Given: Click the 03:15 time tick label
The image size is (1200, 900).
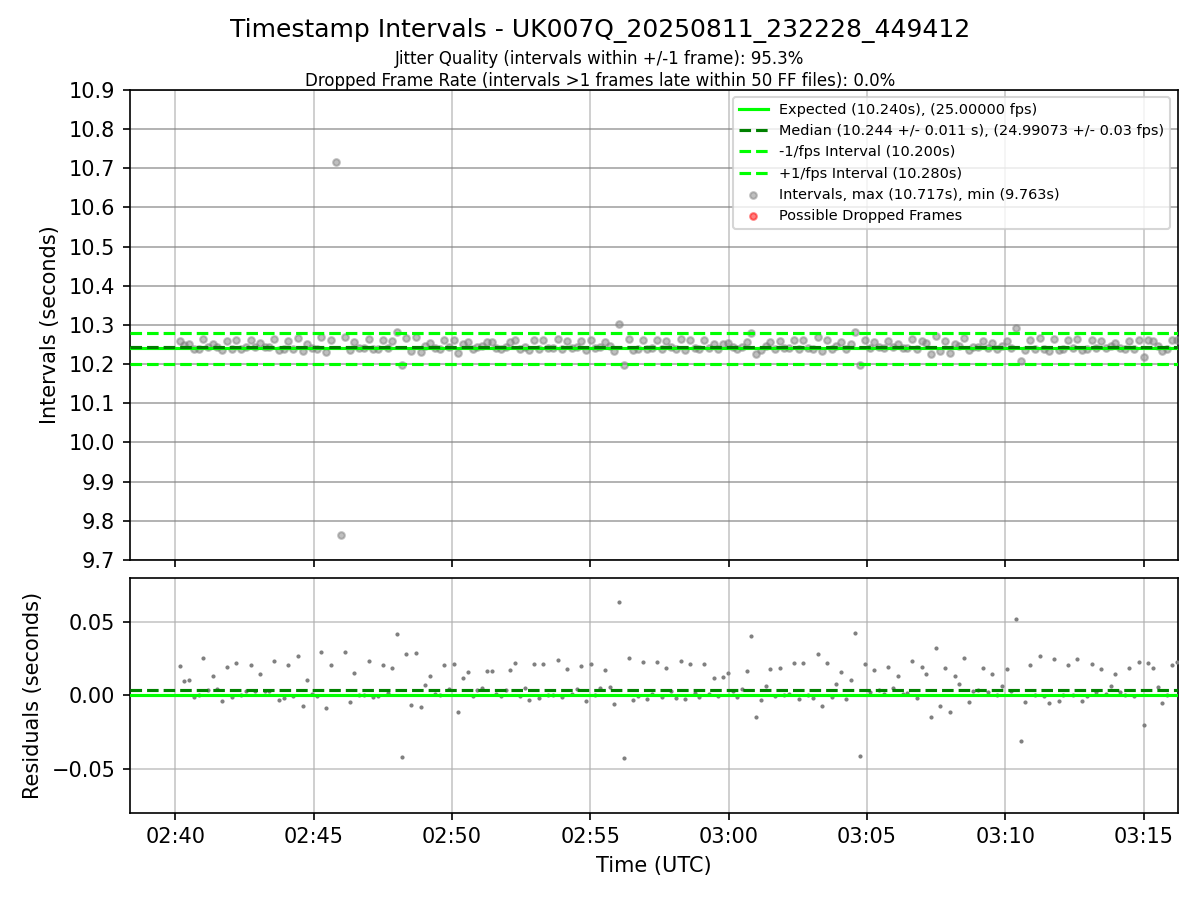Looking at the screenshot, I should (1143, 835).
